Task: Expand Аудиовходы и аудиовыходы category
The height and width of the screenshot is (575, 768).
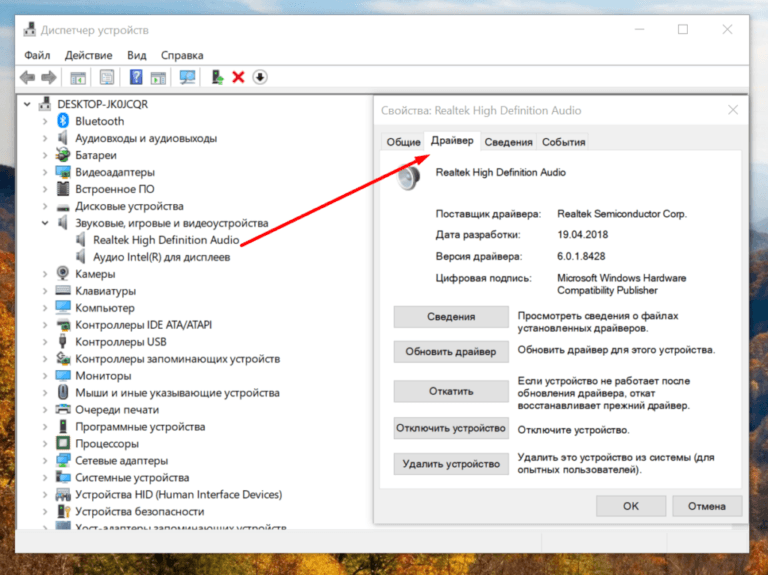Action: (x=45, y=138)
